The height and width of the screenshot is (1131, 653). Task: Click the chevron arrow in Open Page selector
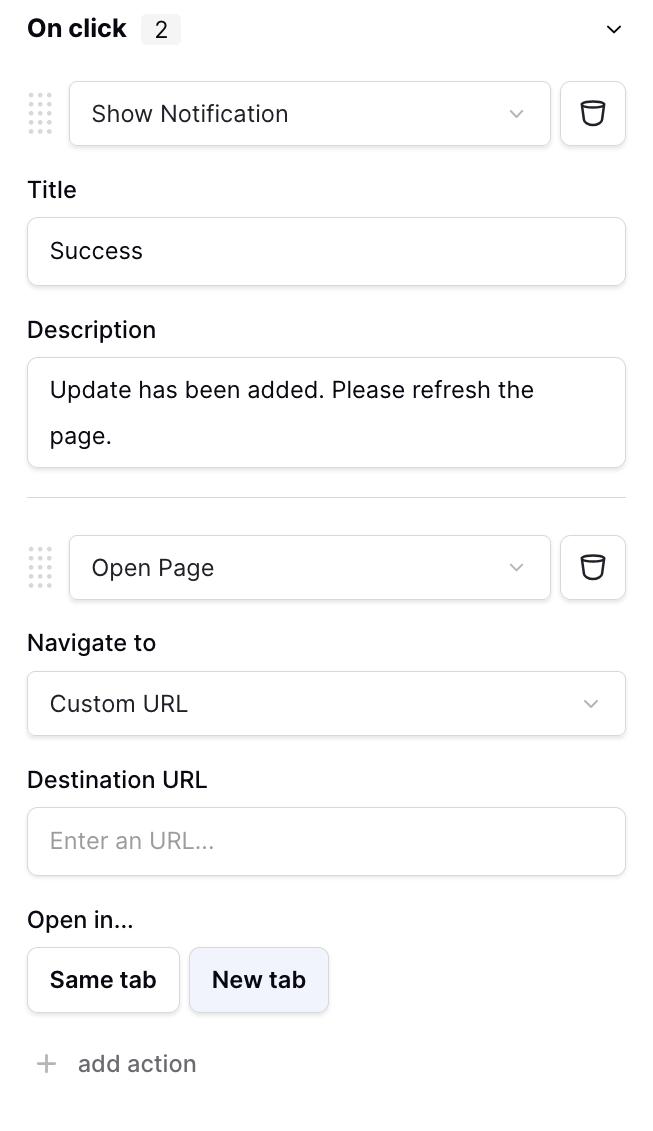(516, 568)
